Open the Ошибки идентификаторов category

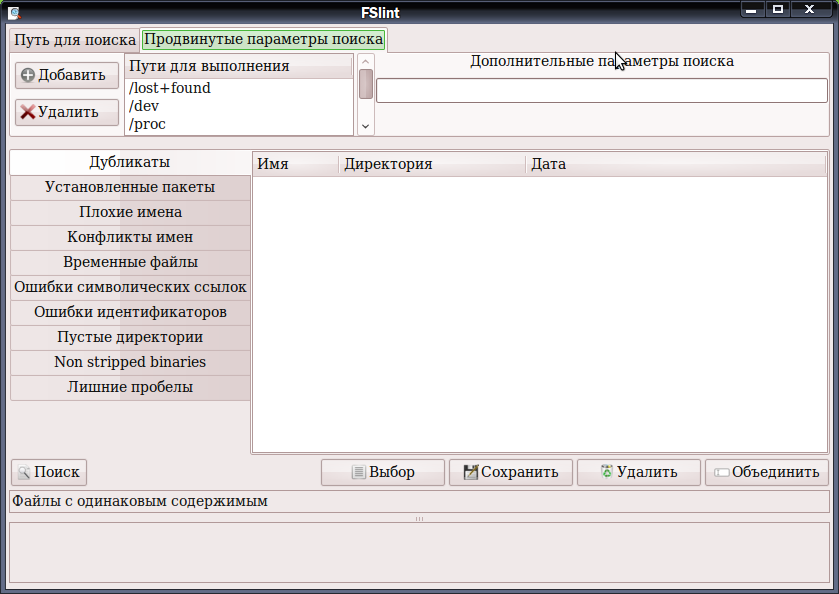130,312
